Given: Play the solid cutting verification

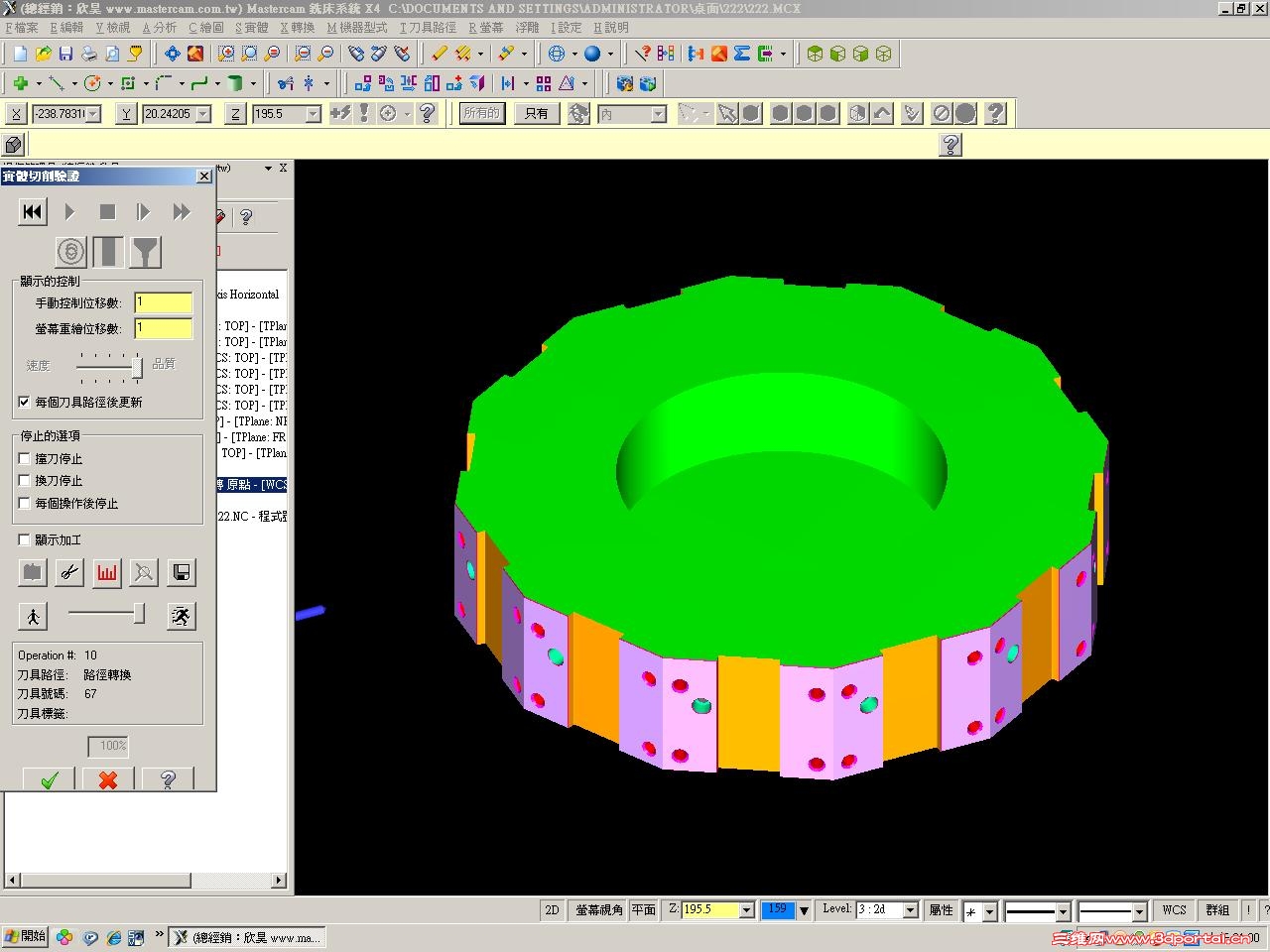Looking at the screenshot, I should pos(69,211).
